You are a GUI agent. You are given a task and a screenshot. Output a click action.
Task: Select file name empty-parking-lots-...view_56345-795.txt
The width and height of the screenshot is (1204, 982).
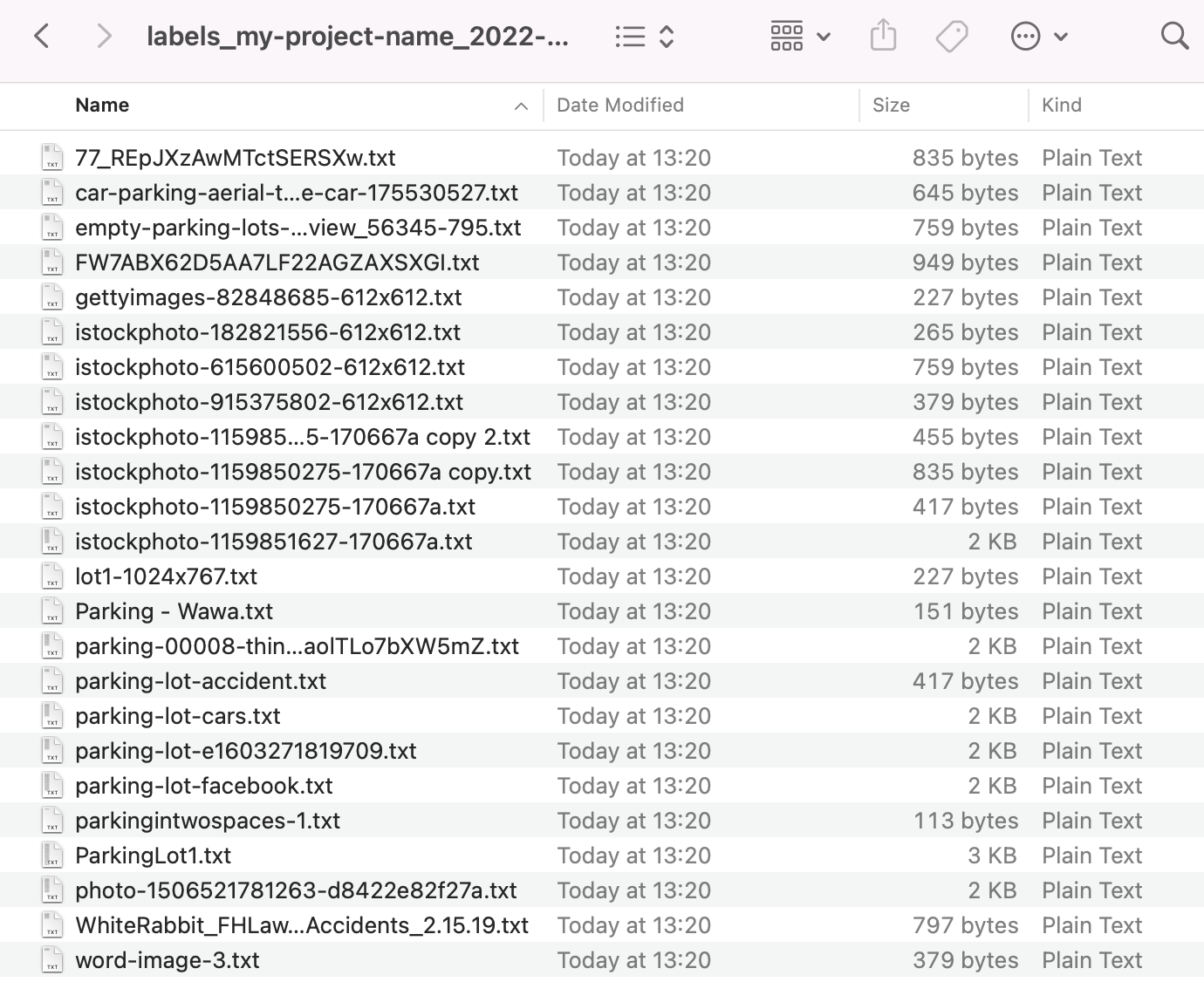[x=298, y=228]
